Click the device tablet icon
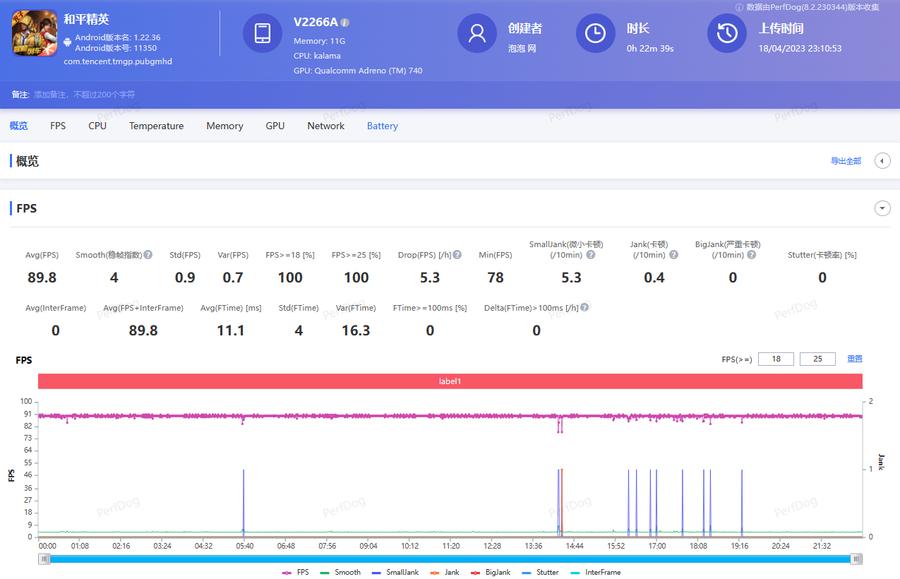 coord(262,33)
